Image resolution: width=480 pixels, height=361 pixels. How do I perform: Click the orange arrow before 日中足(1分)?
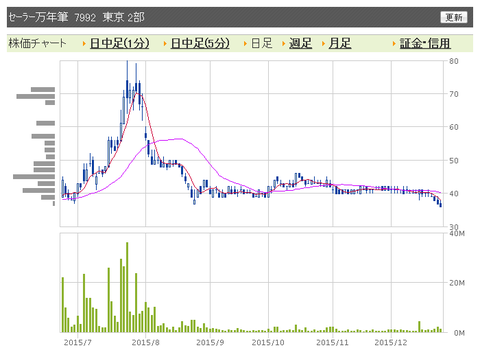pos(84,44)
